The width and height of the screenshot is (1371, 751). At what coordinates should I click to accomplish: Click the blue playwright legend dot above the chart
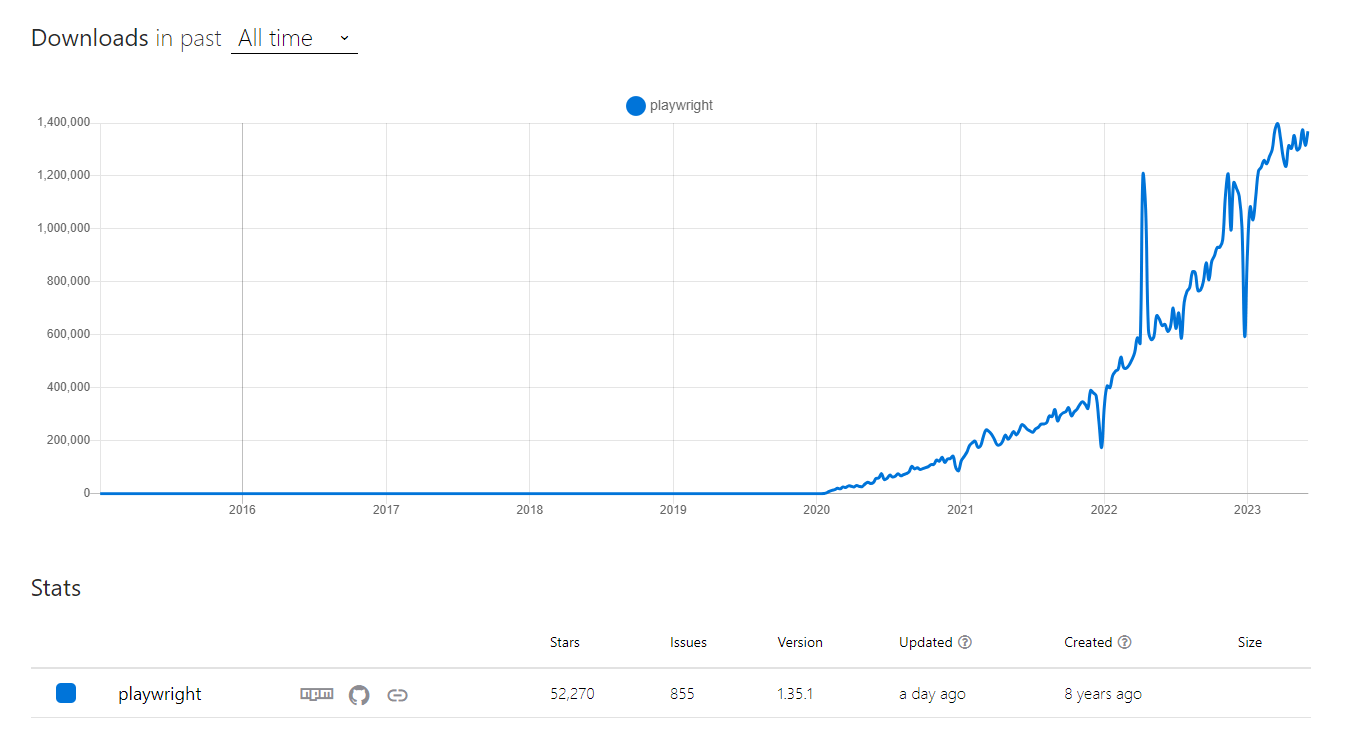click(635, 105)
